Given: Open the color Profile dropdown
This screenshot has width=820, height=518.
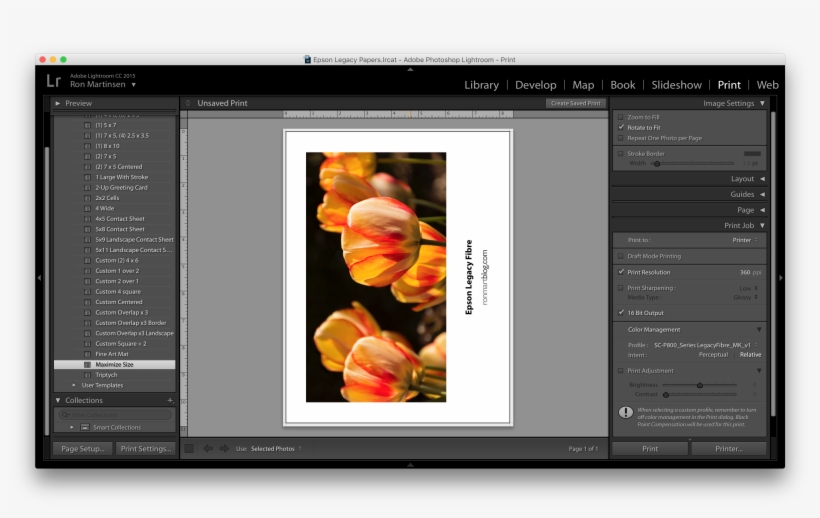Looking at the screenshot, I should pos(705,345).
